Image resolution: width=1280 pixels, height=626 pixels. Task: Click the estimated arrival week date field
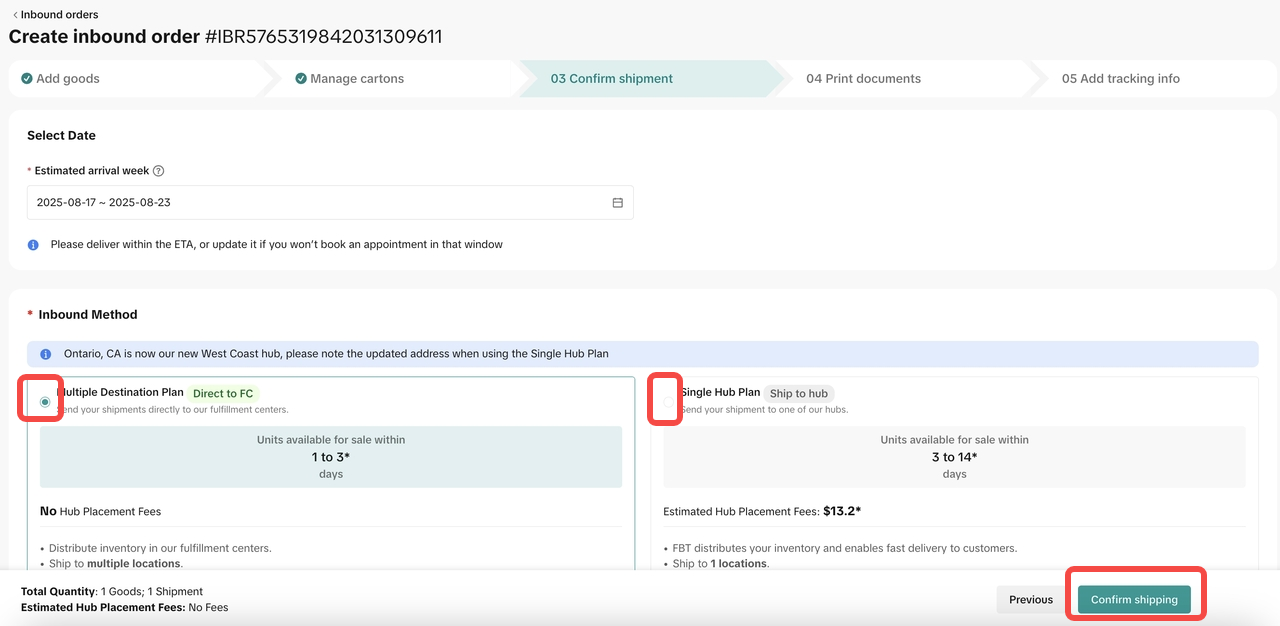(x=320, y=202)
